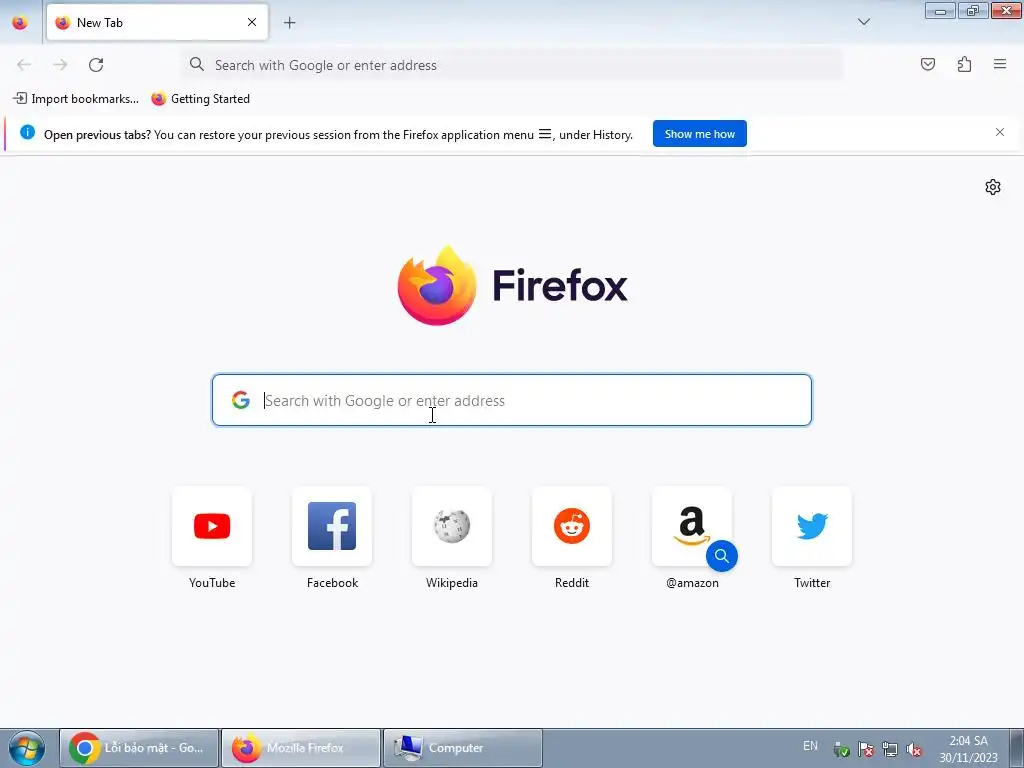Click the safely remove hardware tray icon
Image resolution: width=1024 pixels, height=768 pixels.
(x=841, y=750)
